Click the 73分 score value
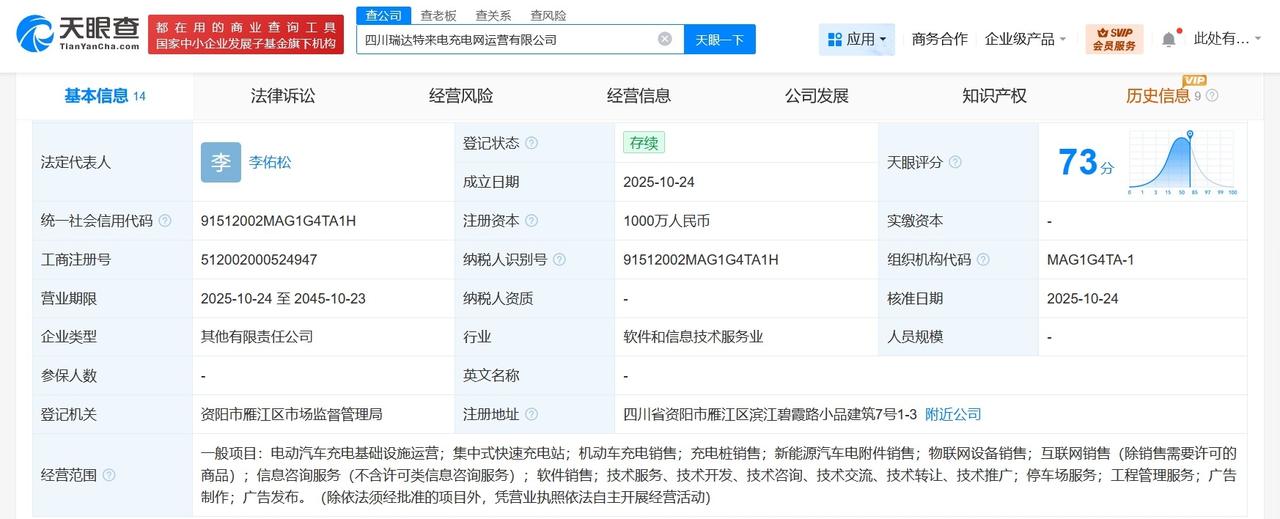This screenshot has width=1280, height=519. pyautogui.click(x=1086, y=161)
